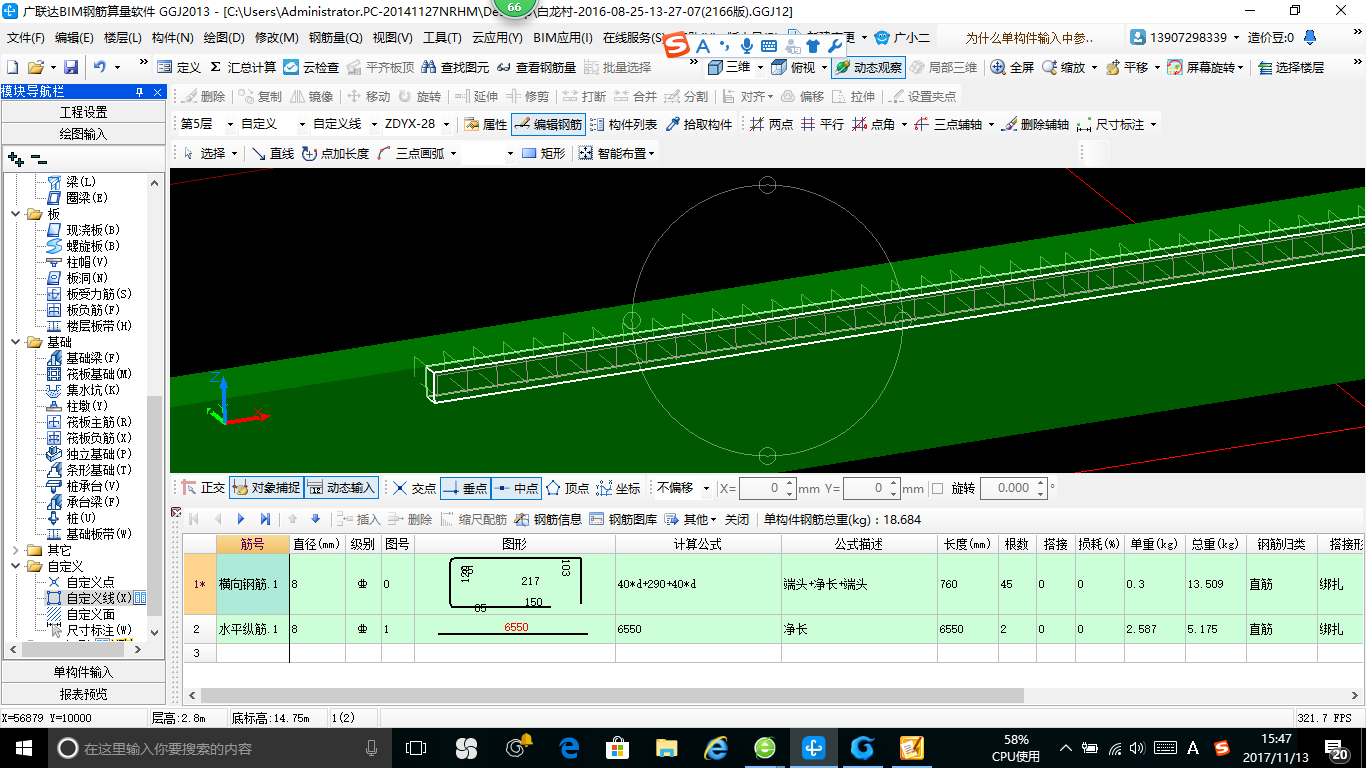Toggle 中点 midpoint snap
The height and width of the screenshot is (768, 1366).
516,488
